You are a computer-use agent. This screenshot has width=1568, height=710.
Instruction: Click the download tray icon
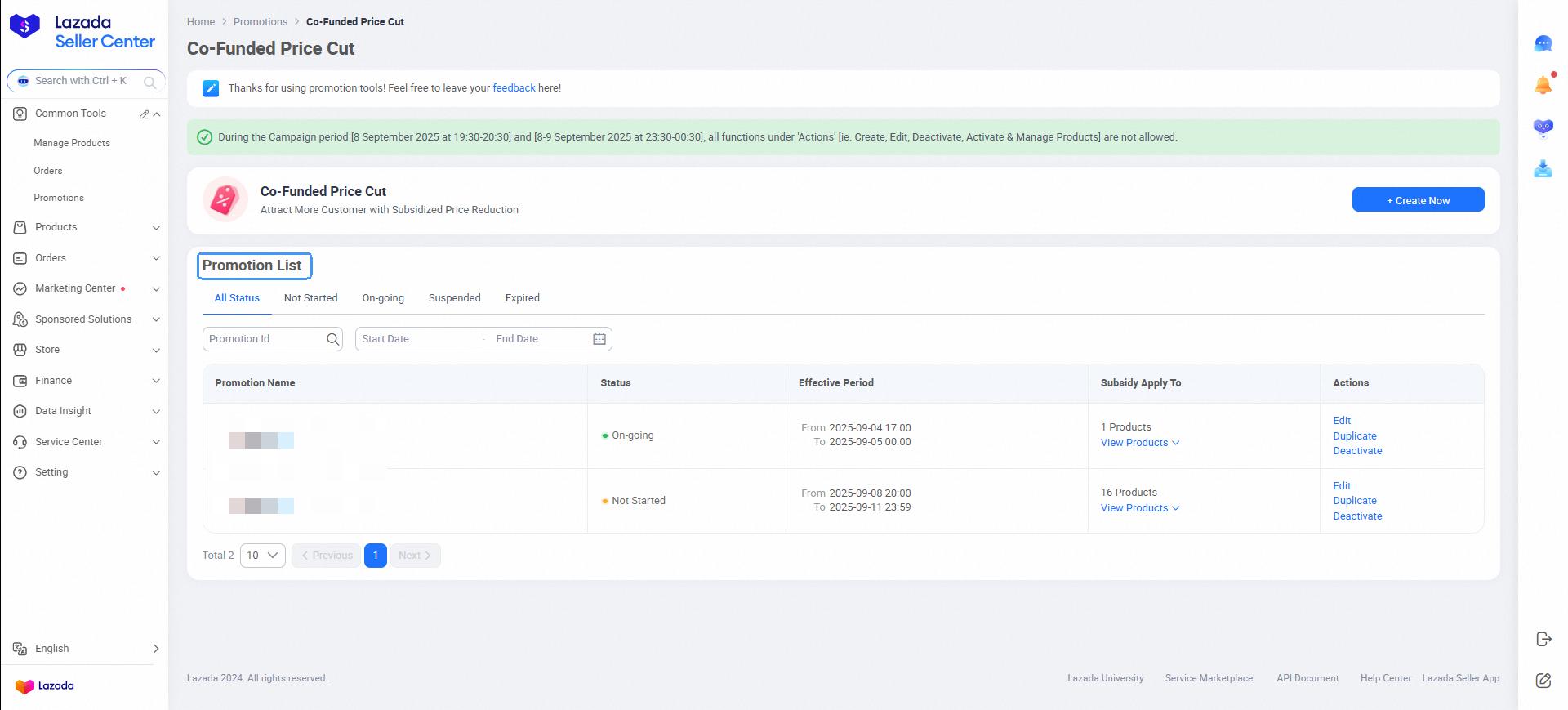pos(1543,169)
